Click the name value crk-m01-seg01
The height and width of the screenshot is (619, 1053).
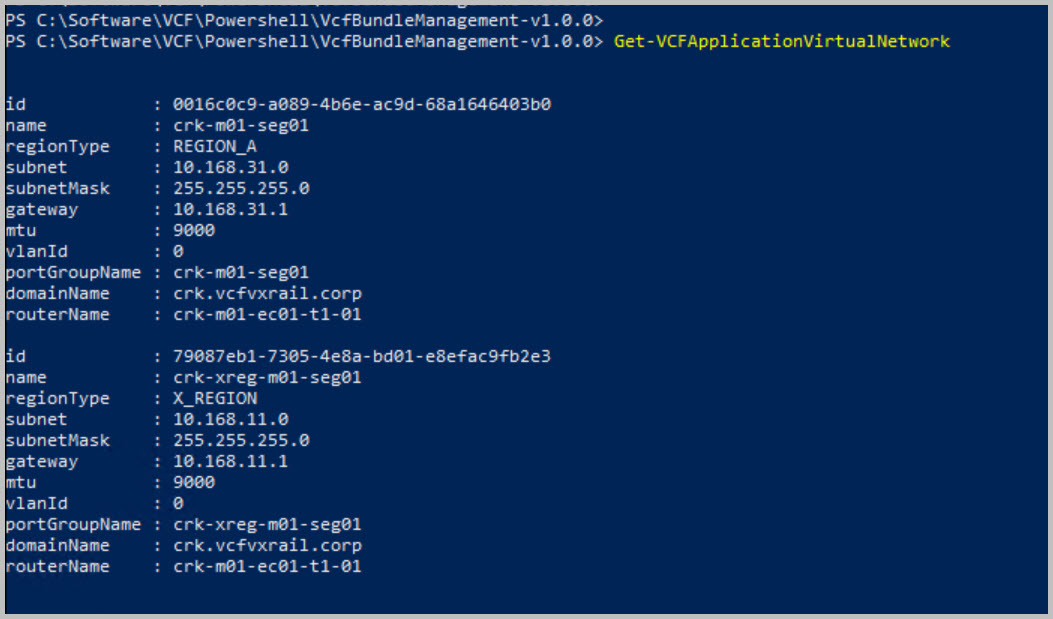[x=241, y=125]
